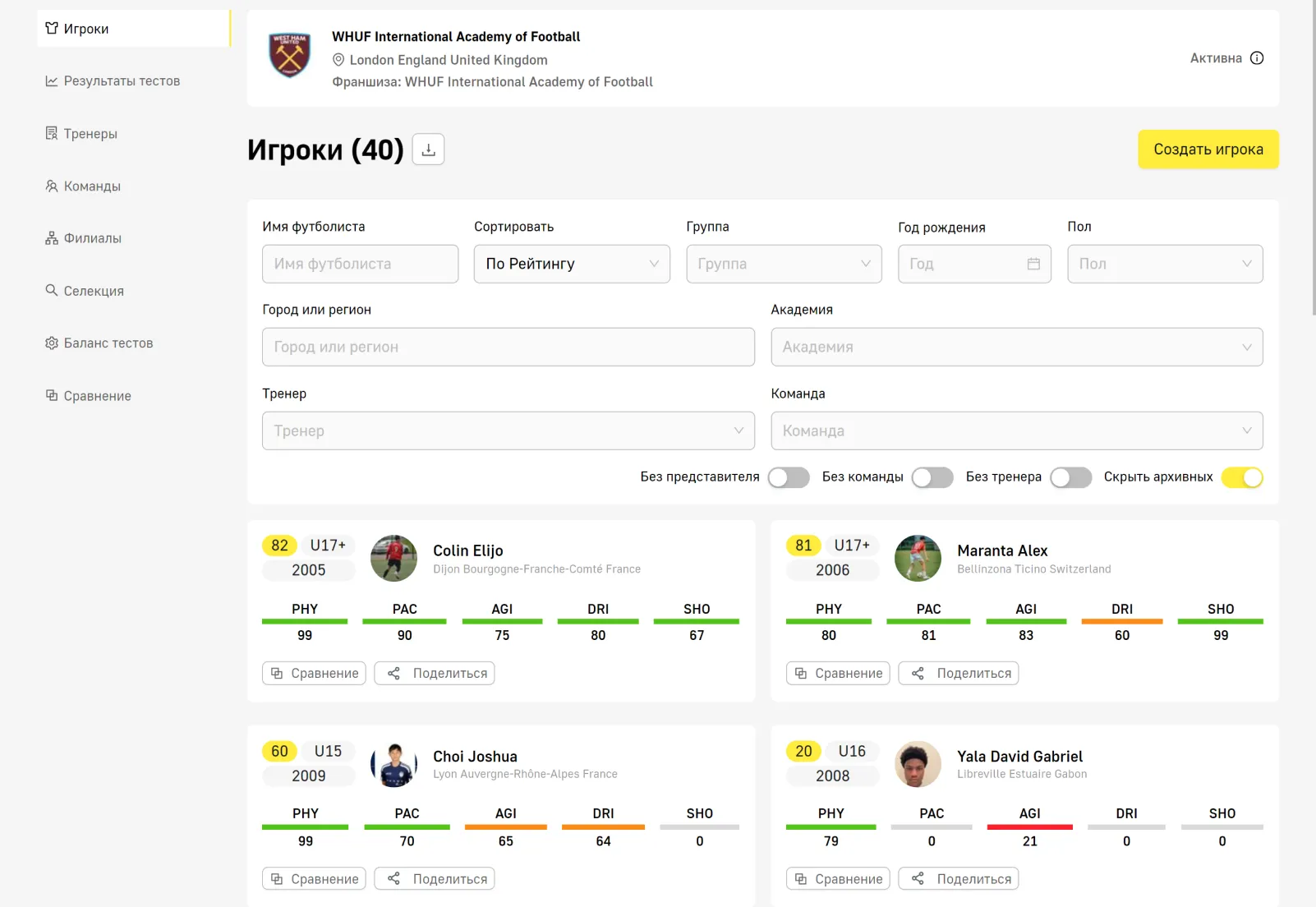This screenshot has height=907, width=1316.
Task: Expand the Группа dropdown
Action: pos(784,264)
